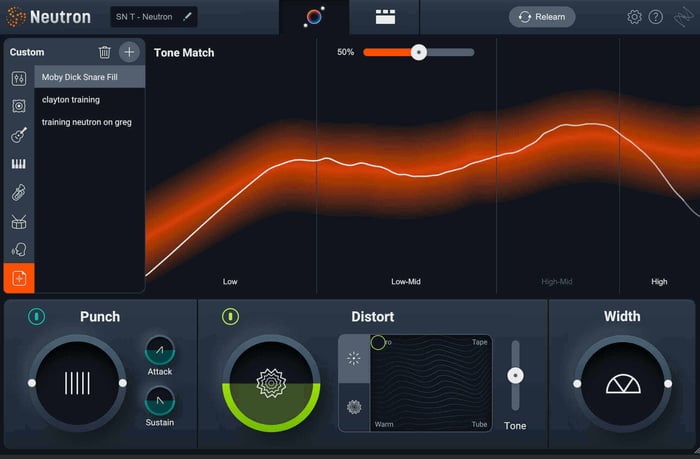700x459 pixels.
Task: Delete the selected custom target
Action: click(x=104, y=52)
